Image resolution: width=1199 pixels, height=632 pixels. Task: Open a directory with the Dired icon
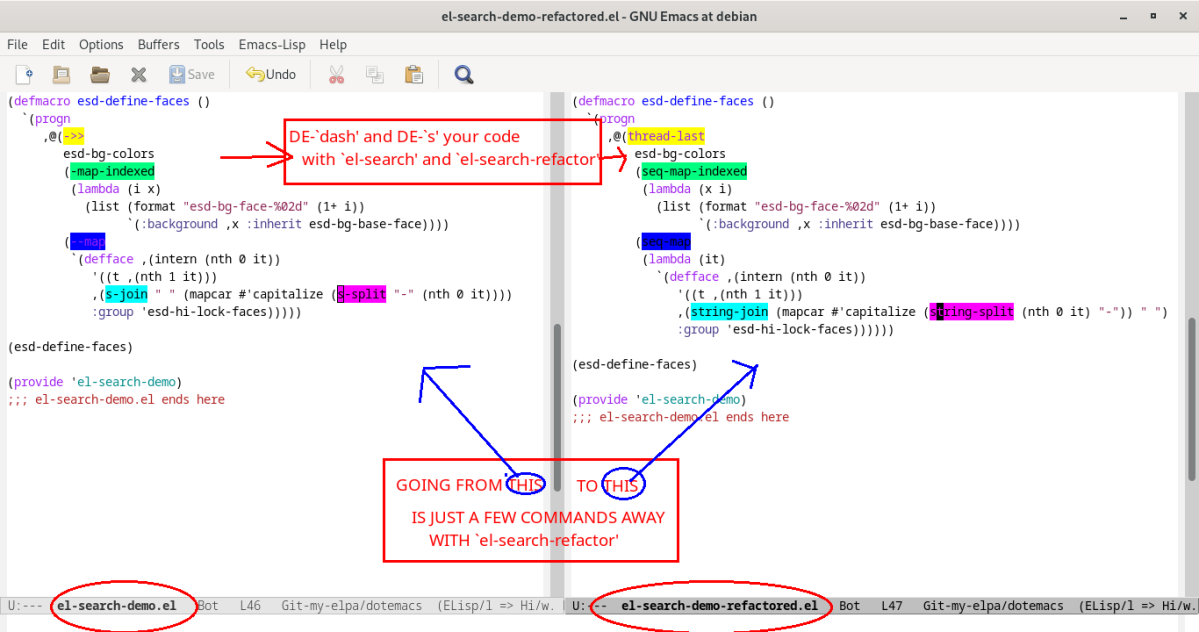(61, 74)
